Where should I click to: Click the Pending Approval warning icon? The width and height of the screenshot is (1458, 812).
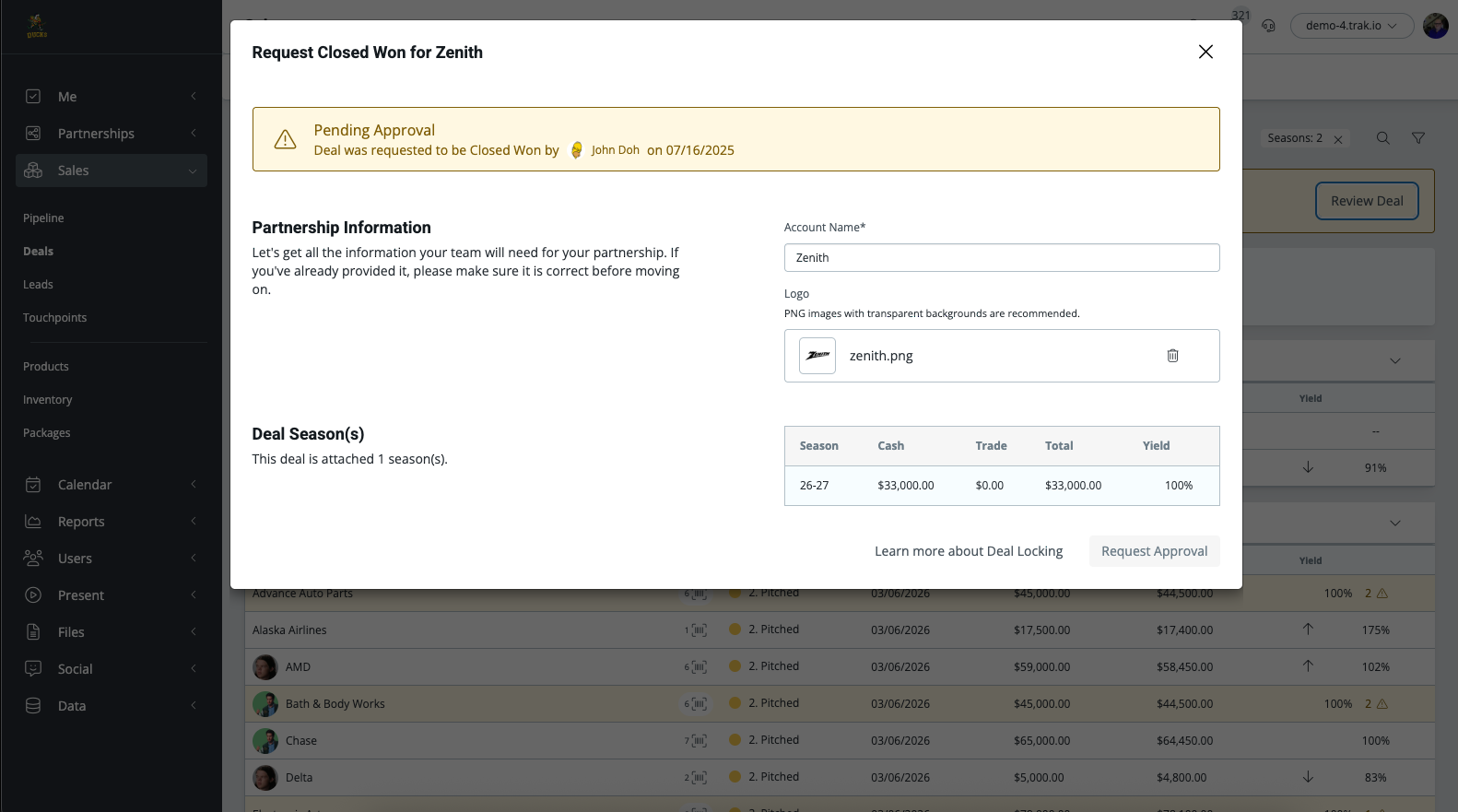click(x=286, y=139)
